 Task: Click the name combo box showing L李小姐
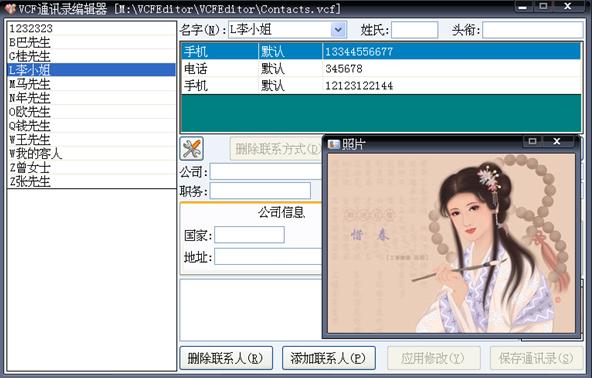pos(287,29)
